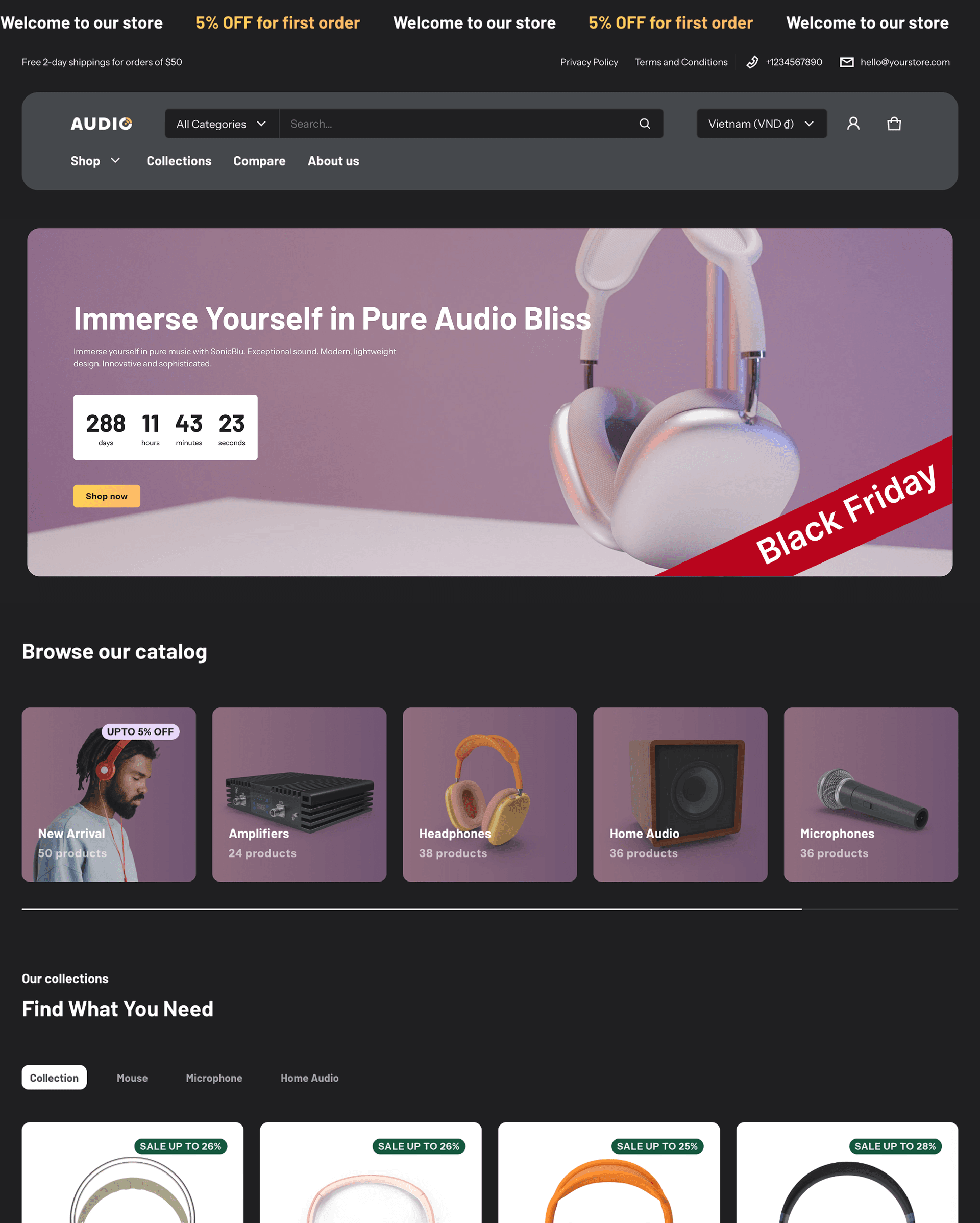Switch to the Mouse collection tab

click(x=132, y=1078)
